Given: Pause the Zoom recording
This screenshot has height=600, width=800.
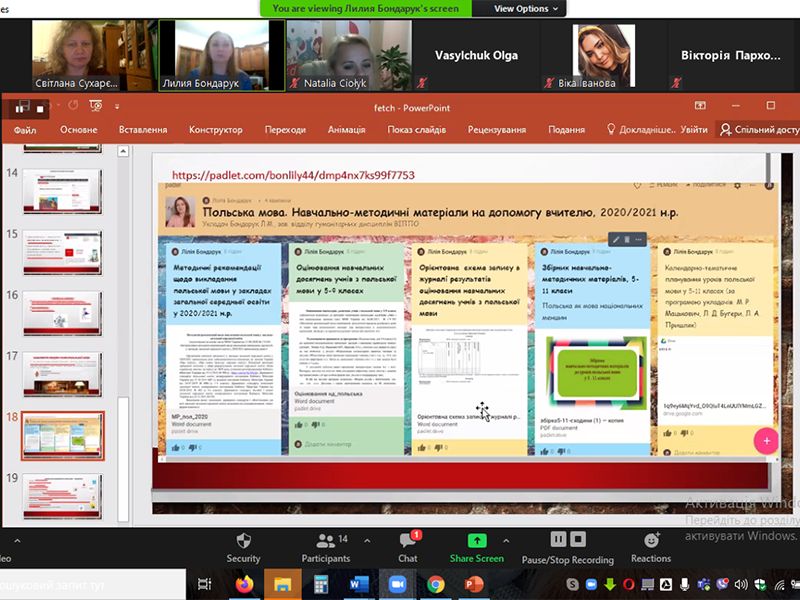Looking at the screenshot, I should click(558, 539).
